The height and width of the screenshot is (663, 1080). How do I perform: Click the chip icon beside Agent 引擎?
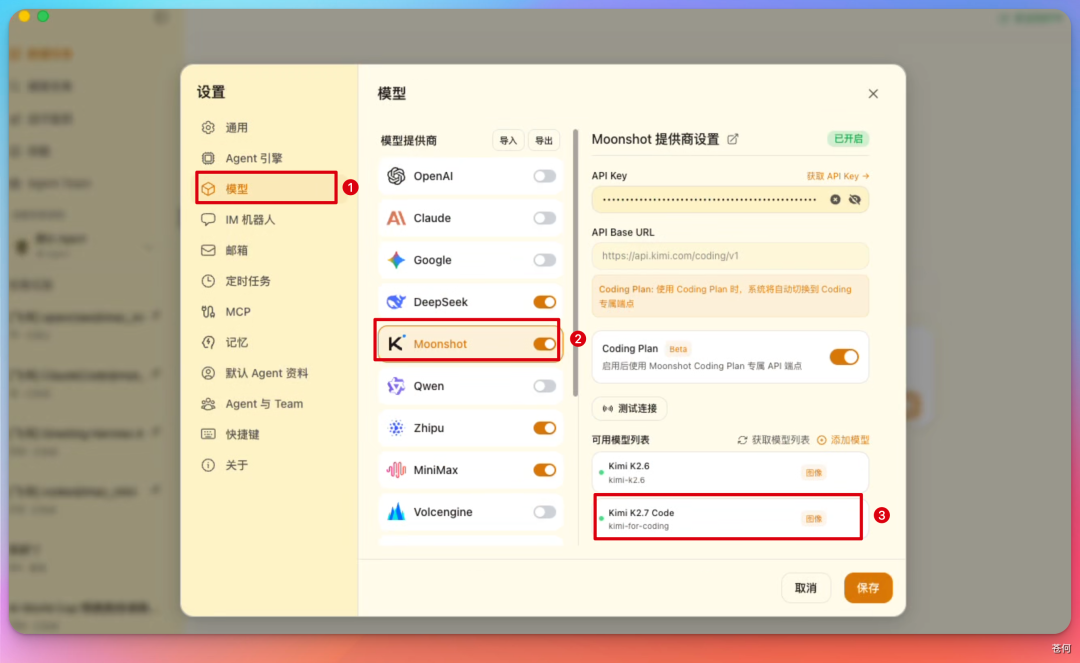(x=208, y=158)
